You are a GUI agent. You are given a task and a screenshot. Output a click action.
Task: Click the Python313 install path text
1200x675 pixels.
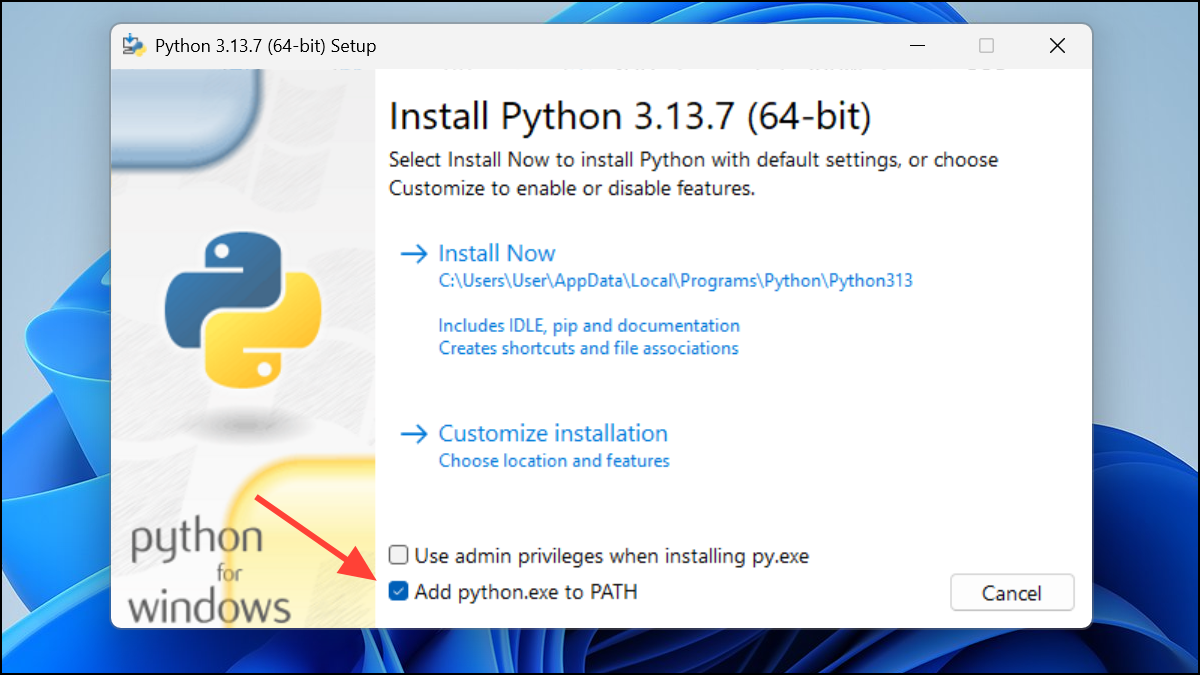tap(676, 281)
